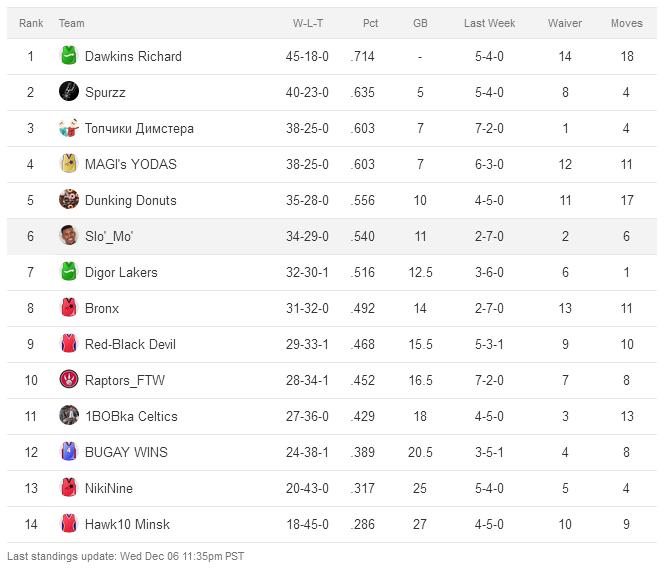Select the Pct column header
Screen dimensions: 665x577
pos(370,23)
